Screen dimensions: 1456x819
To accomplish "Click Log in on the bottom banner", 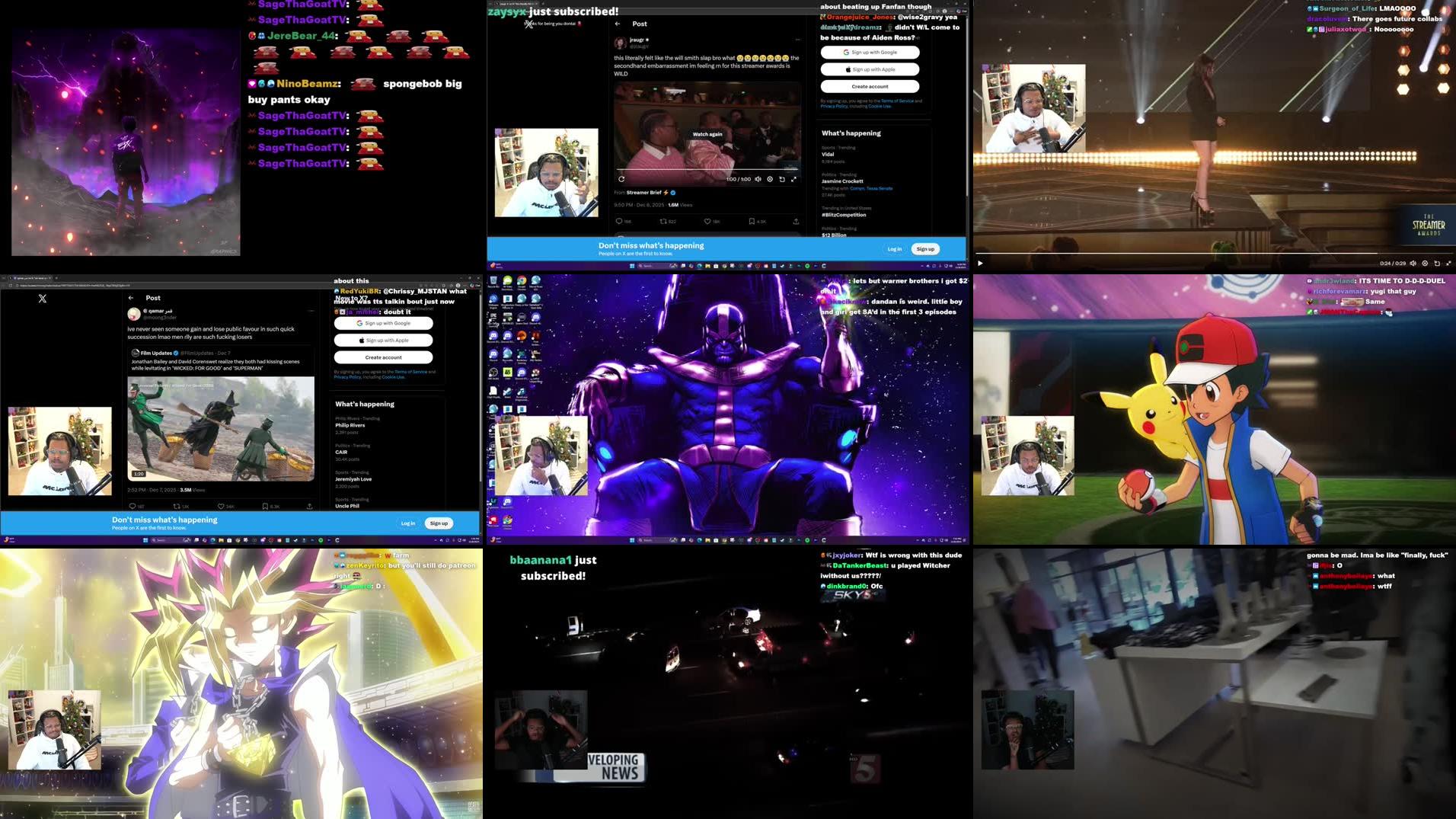I will tap(895, 248).
